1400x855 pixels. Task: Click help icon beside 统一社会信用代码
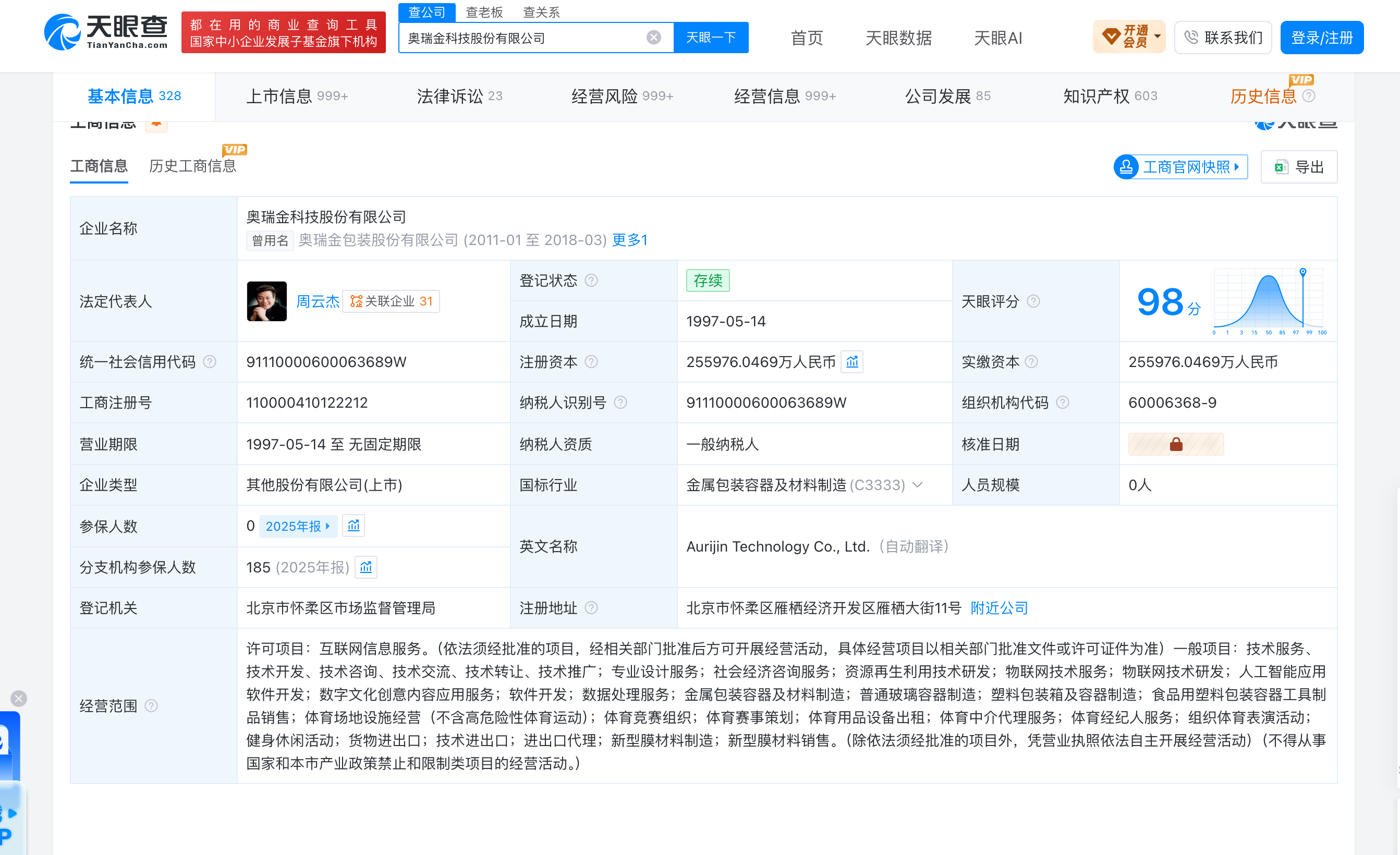click(x=210, y=362)
